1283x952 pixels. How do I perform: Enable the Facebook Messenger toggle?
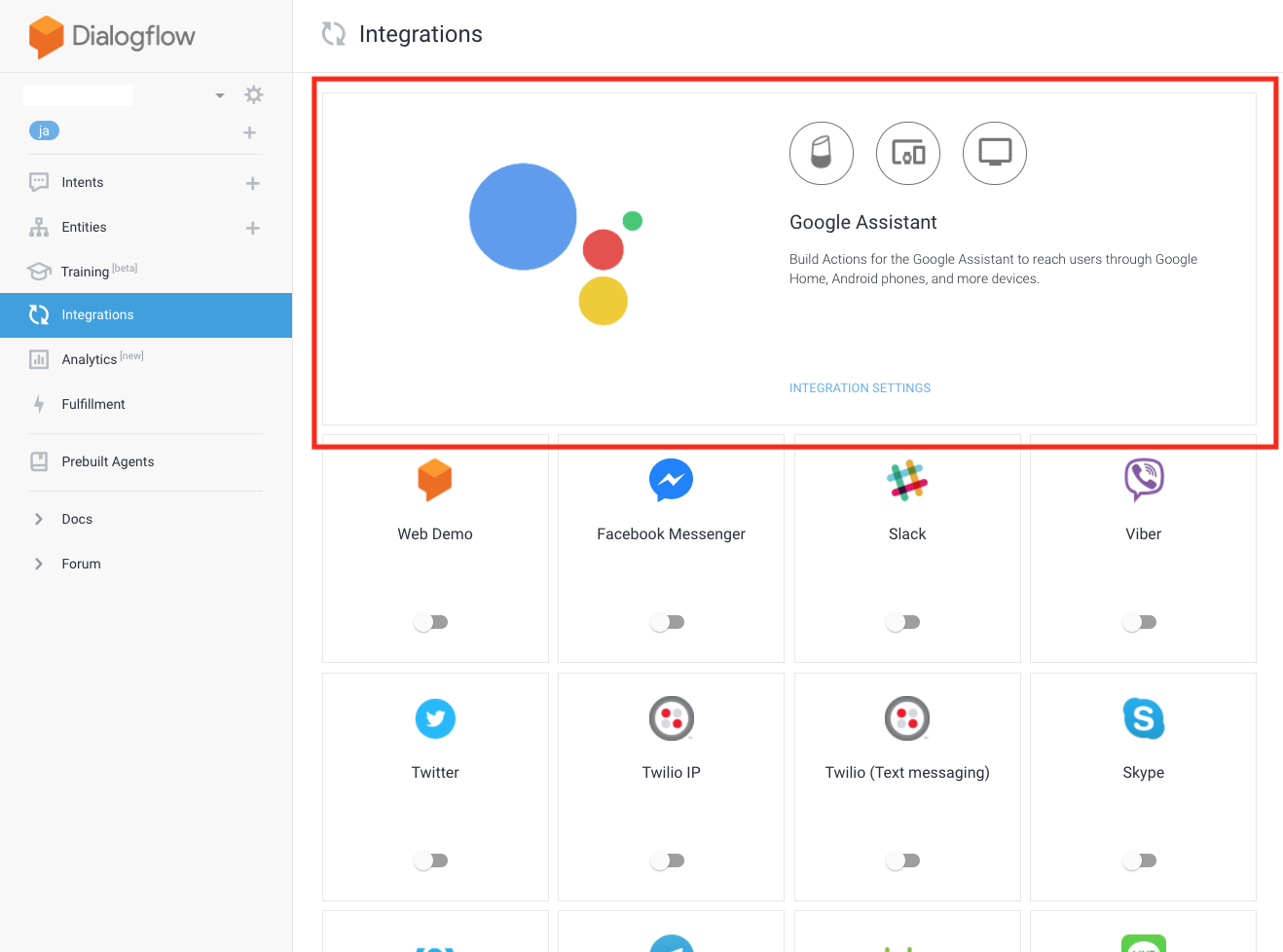(x=667, y=622)
